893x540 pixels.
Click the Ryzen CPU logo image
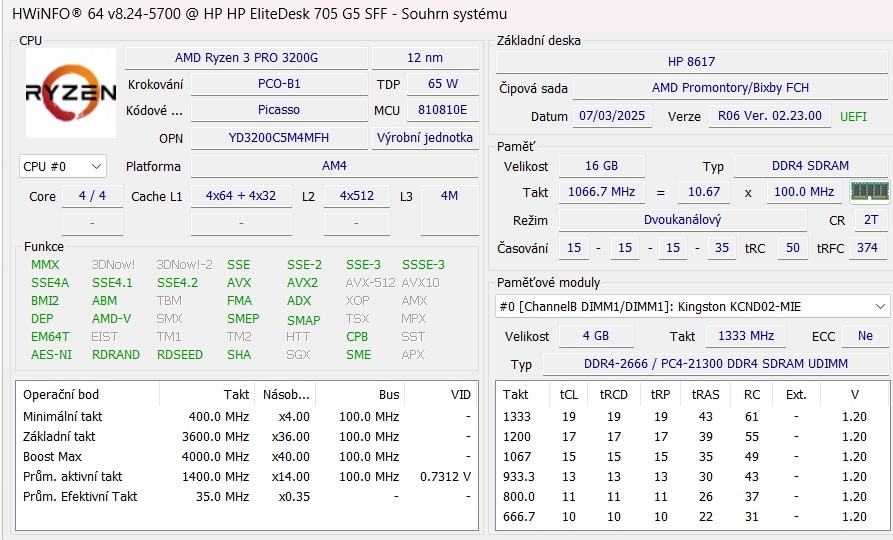[x=71, y=93]
